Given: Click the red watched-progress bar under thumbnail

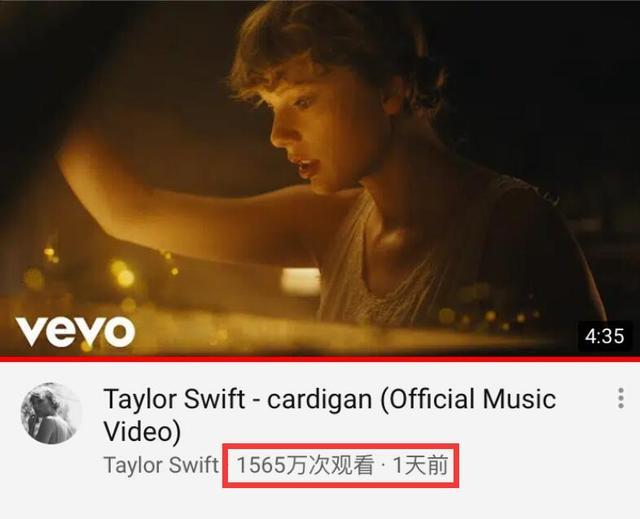Looking at the screenshot, I should [x=320, y=359].
